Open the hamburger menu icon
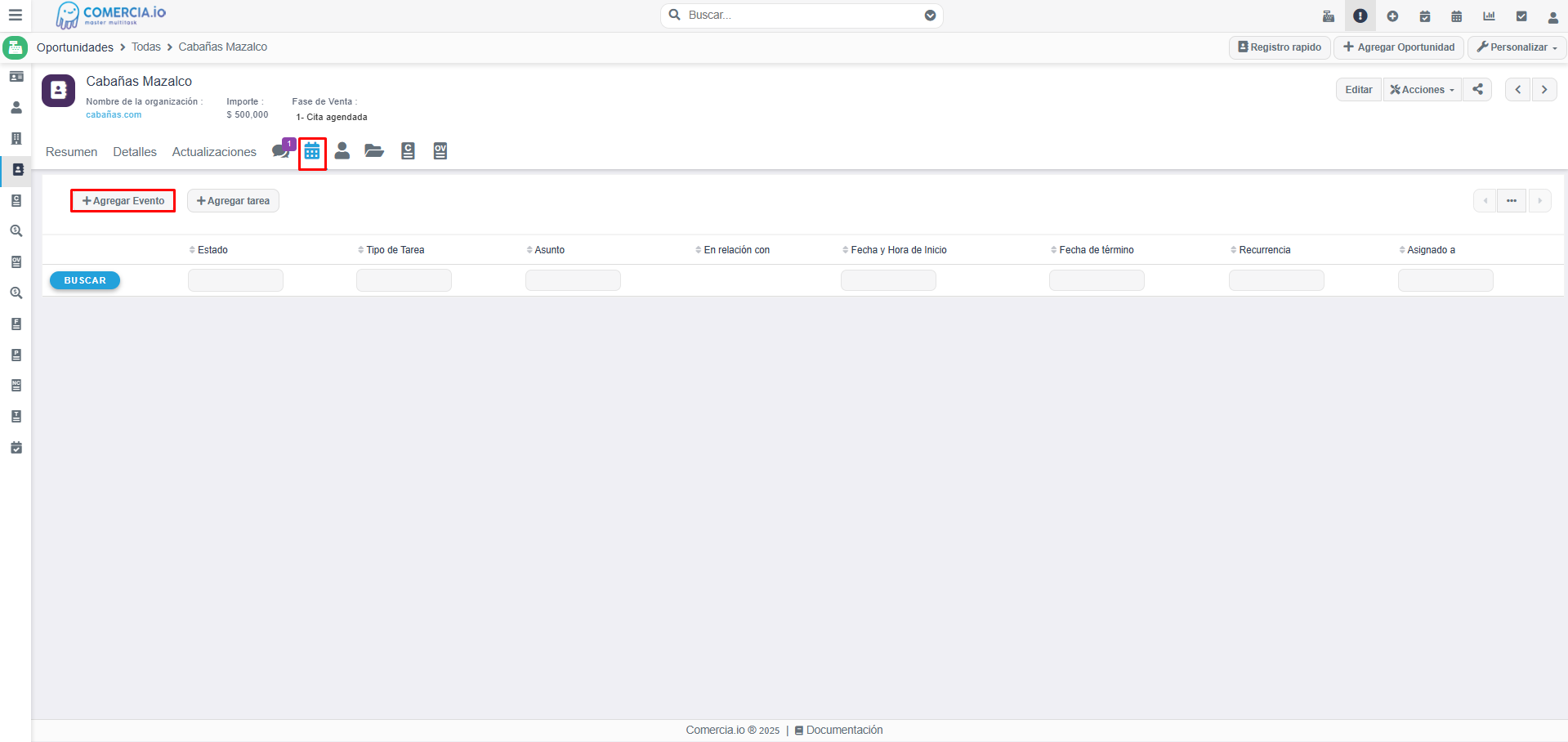The width and height of the screenshot is (1568, 742). pyautogui.click(x=16, y=16)
